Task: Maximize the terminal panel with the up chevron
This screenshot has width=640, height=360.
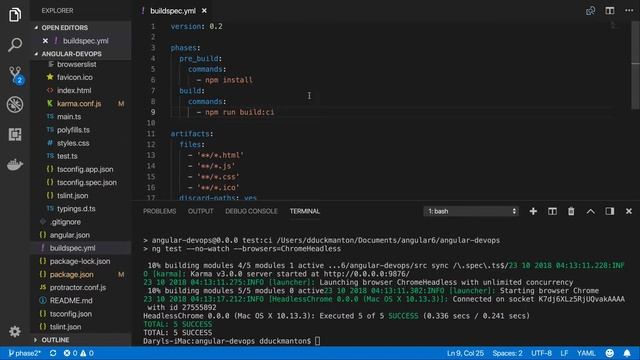Action: click(591, 211)
